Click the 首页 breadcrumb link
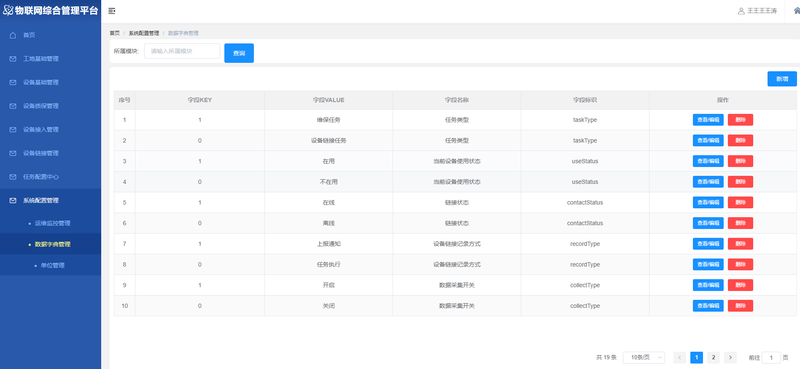The height and width of the screenshot is (369, 800). [114, 33]
